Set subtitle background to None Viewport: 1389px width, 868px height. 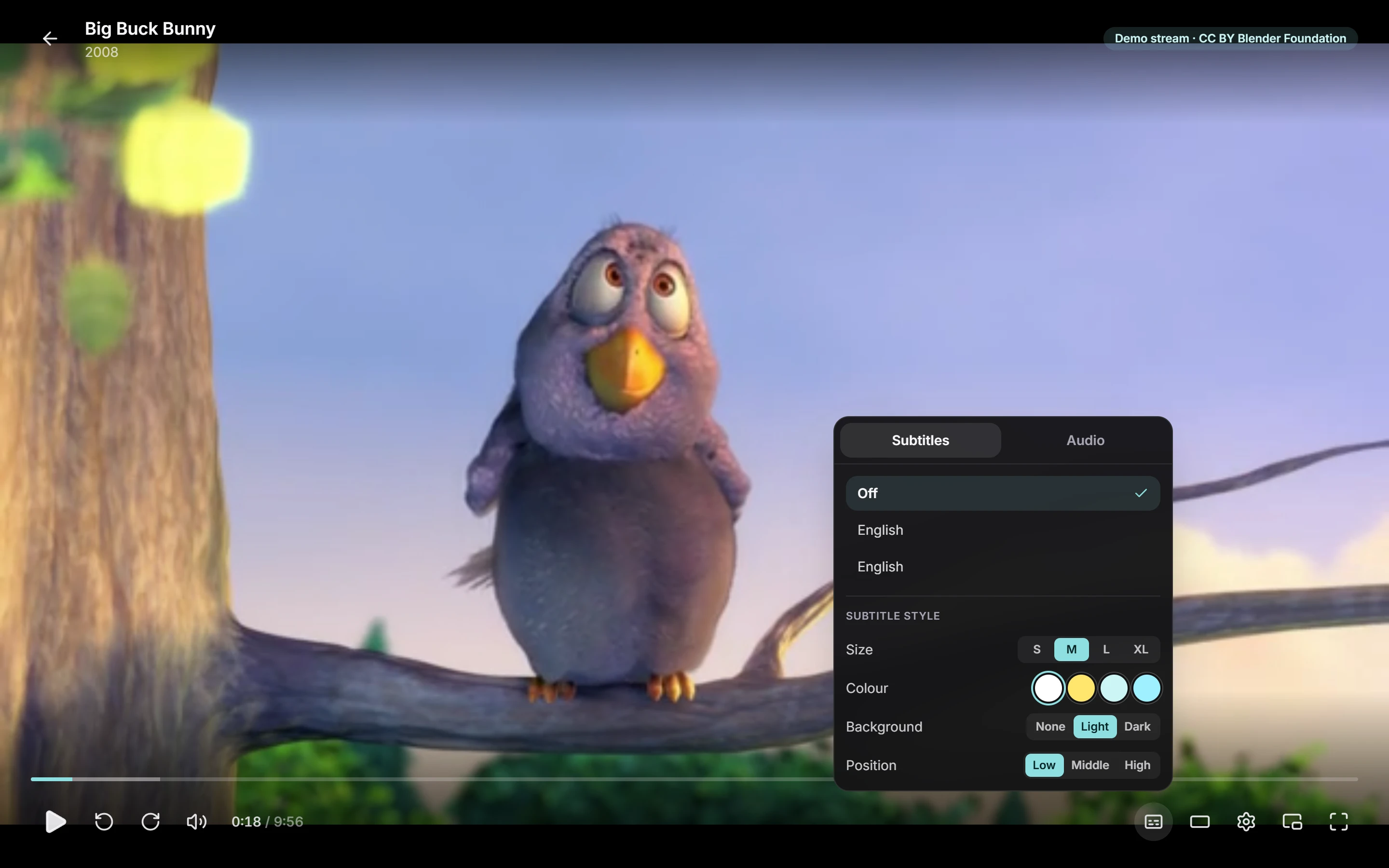1050,727
